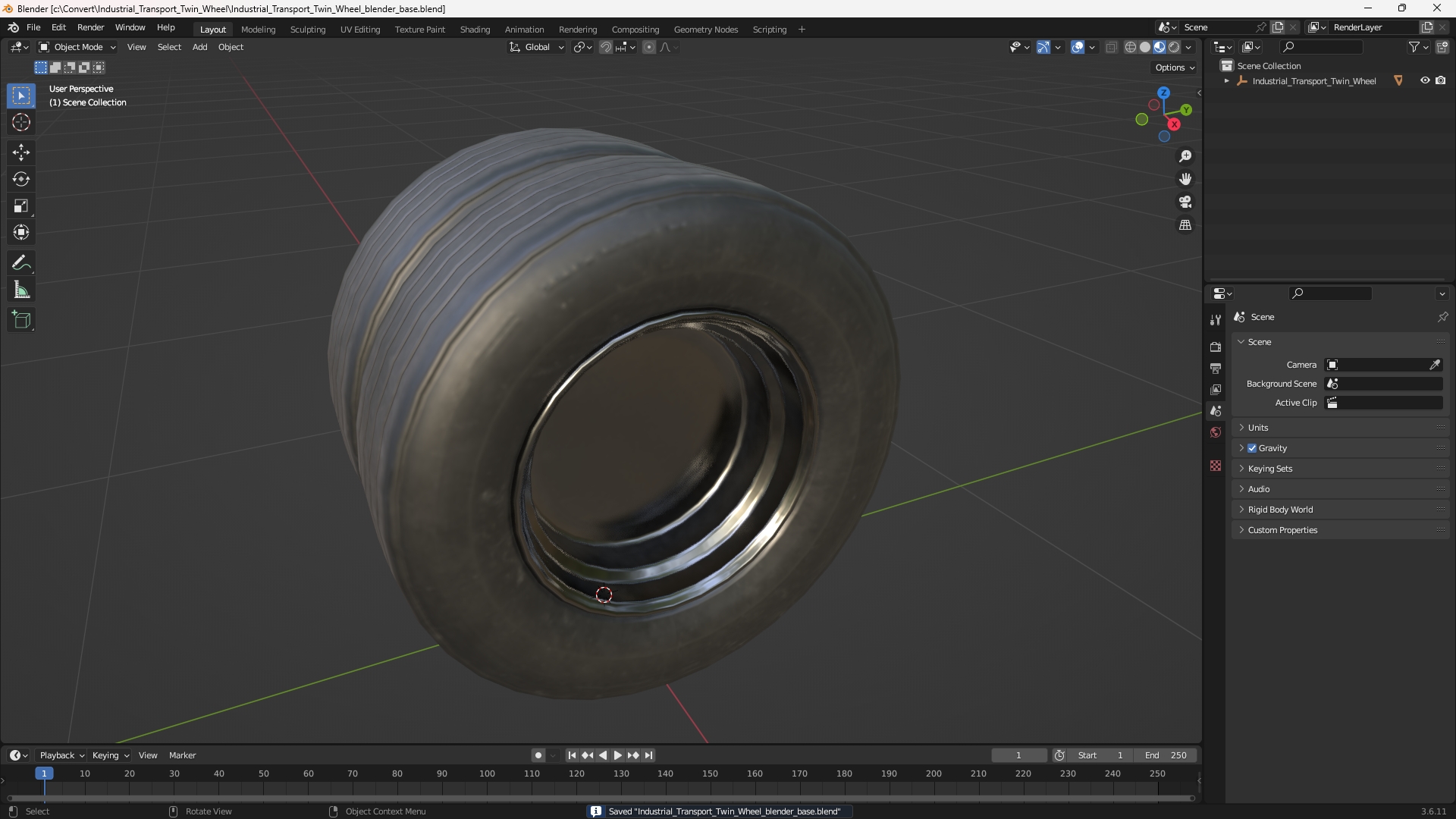Select the Annotate pencil tool
Screen dimensions: 1456x819
point(21,263)
